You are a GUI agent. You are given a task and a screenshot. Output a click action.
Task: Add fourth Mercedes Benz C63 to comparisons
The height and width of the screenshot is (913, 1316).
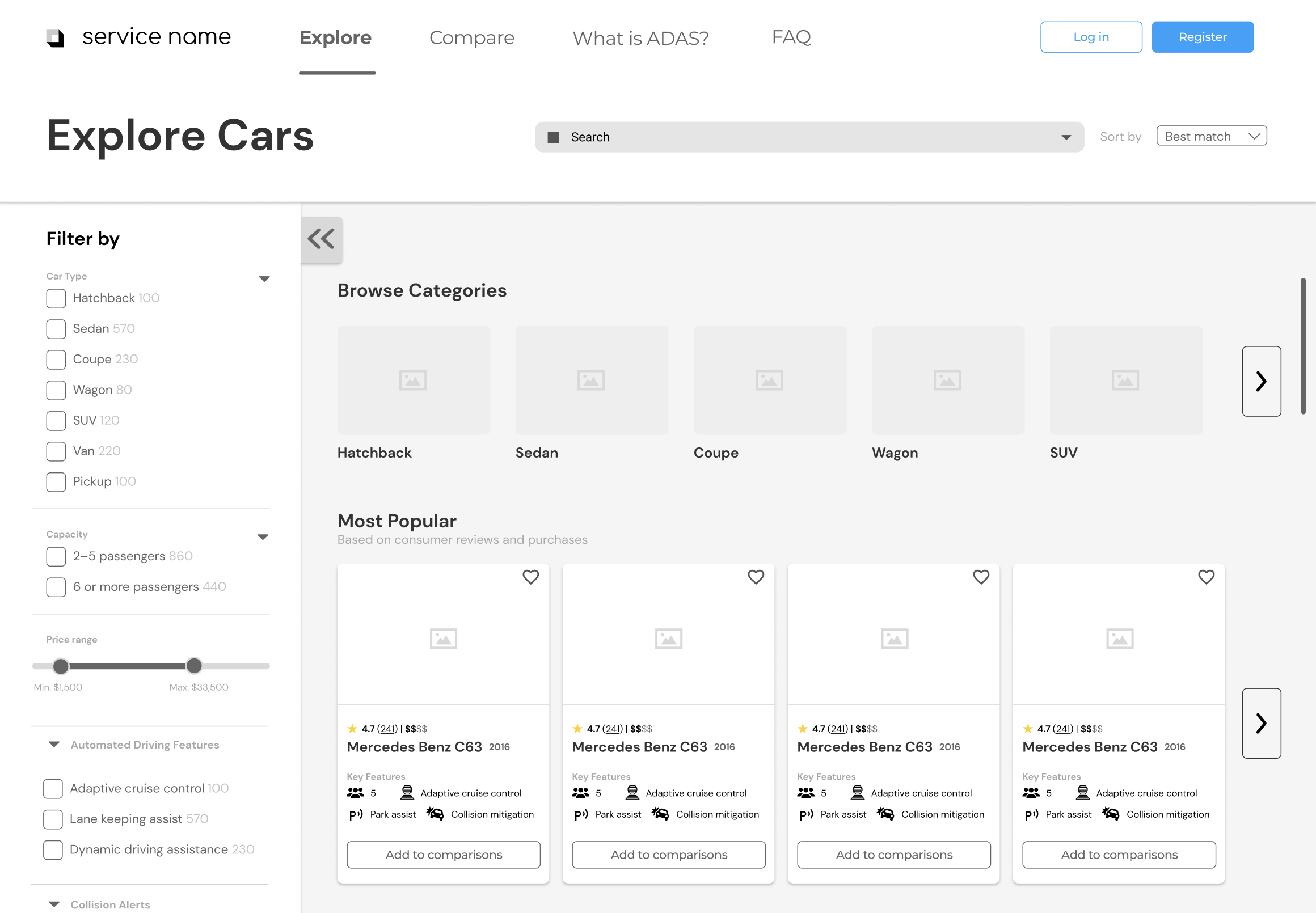pyautogui.click(x=1119, y=855)
